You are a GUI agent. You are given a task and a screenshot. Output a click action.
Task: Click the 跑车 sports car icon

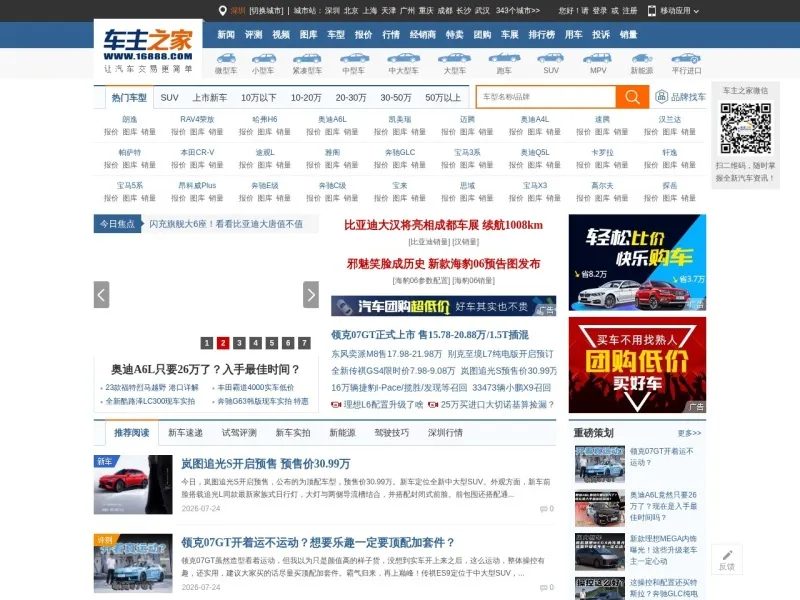click(x=504, y=58)
